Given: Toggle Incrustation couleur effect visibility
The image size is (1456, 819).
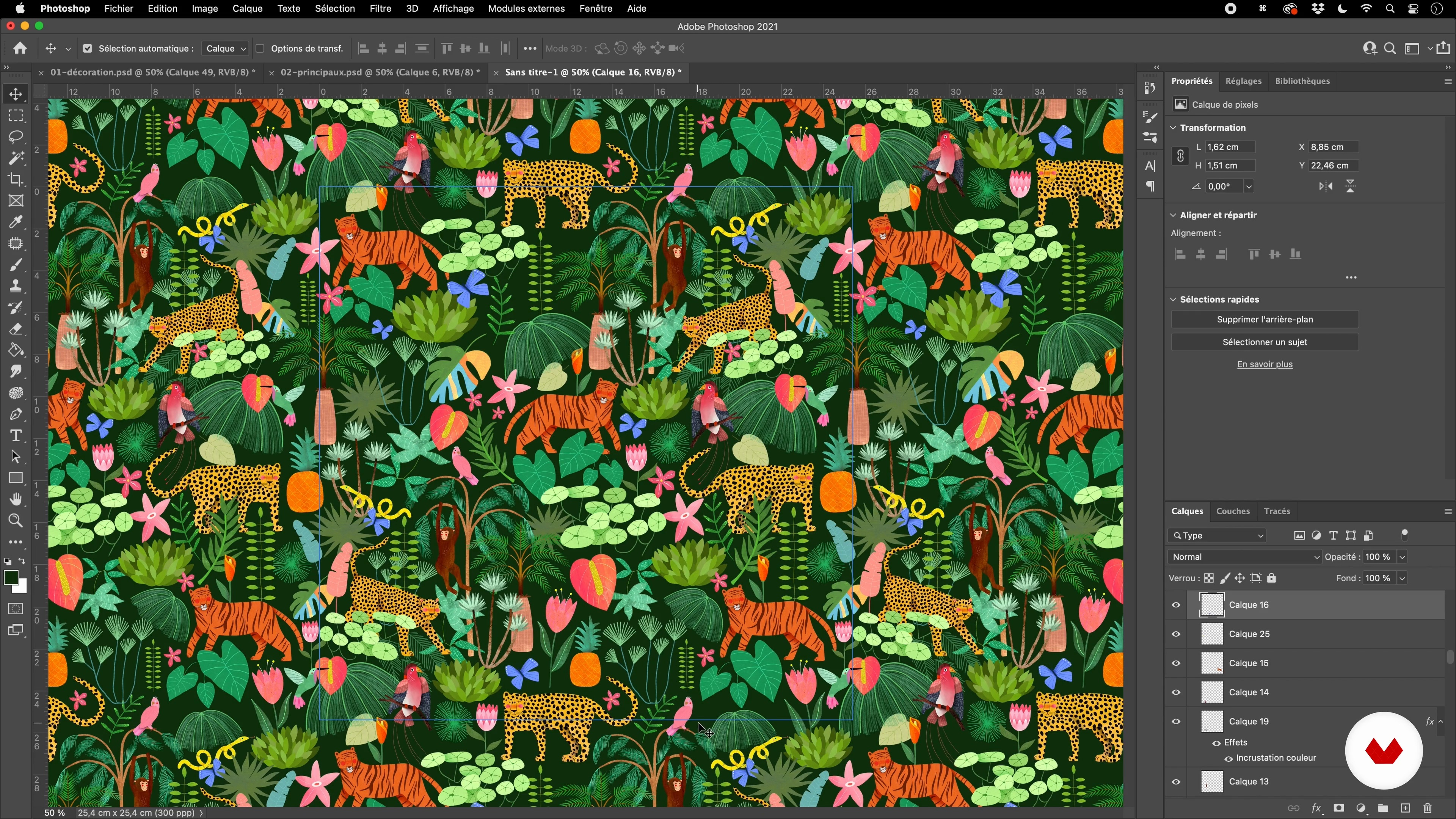Looking at the screenshot, I should [1228, 758].
